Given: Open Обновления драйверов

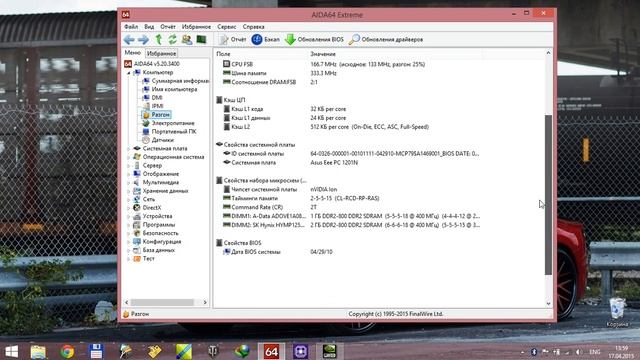Looking at the screenshot, I should coord(386,40).
